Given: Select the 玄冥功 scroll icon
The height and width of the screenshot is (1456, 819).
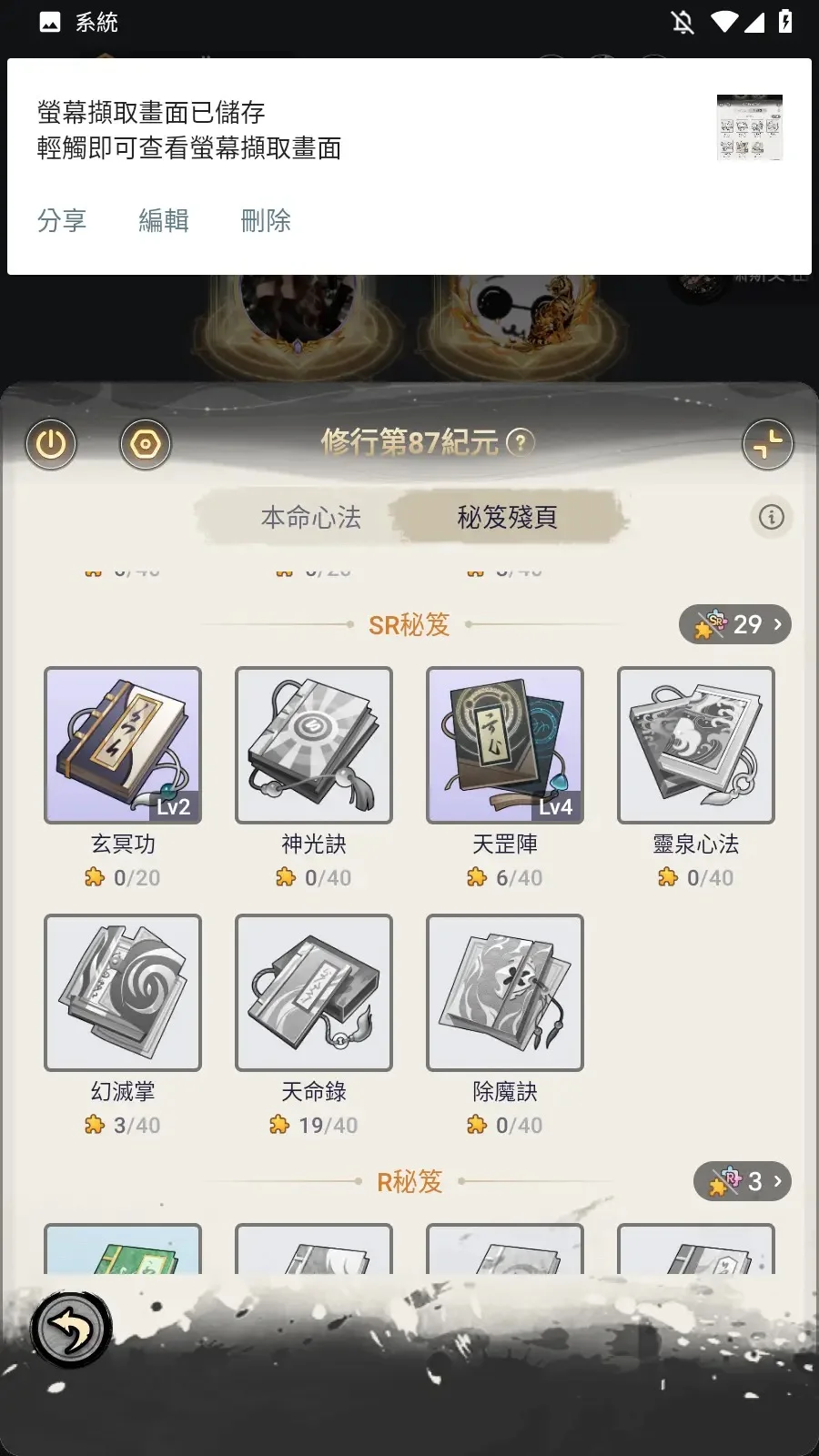Looking at the screenshot, I should click(x=123, y=745).
